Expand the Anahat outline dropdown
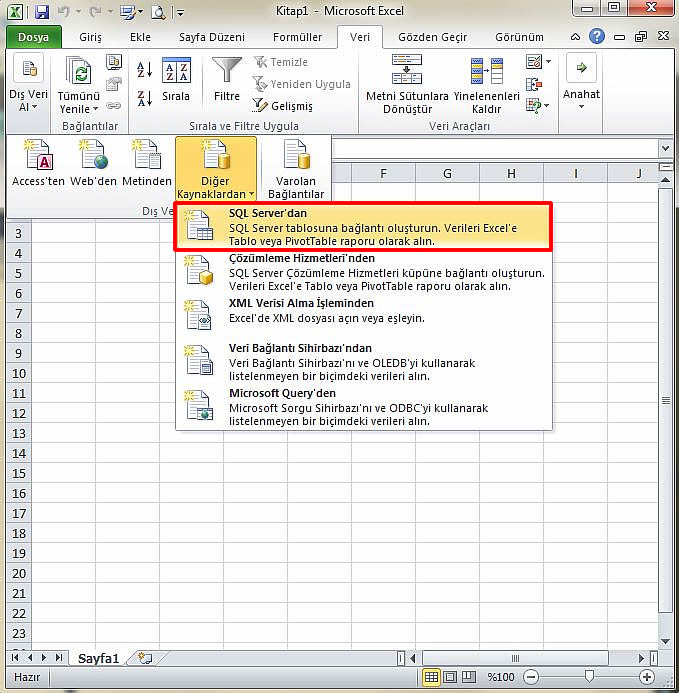The height and width of the screenshot is (693, 679). (581, 106)
